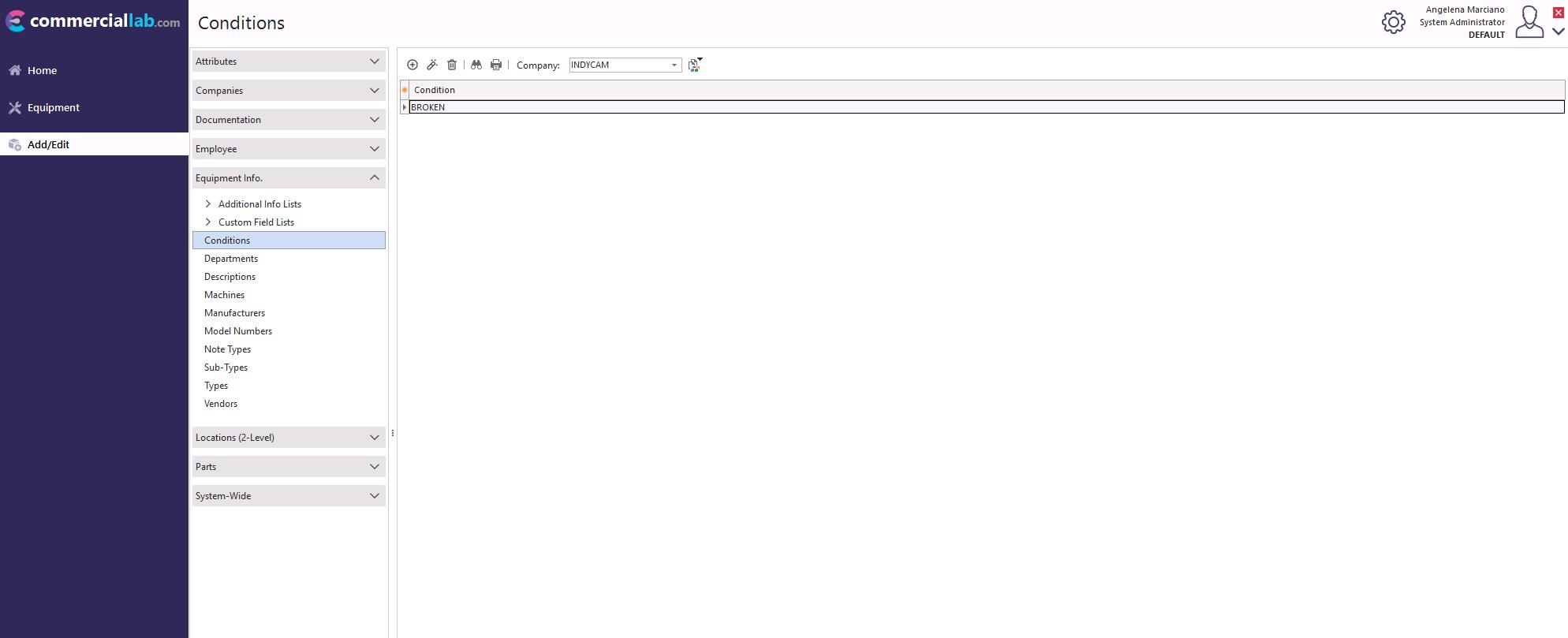Click the user profile avatar icon
Viewport: 1568px width, 638px height.
(x=1529, y=22)
